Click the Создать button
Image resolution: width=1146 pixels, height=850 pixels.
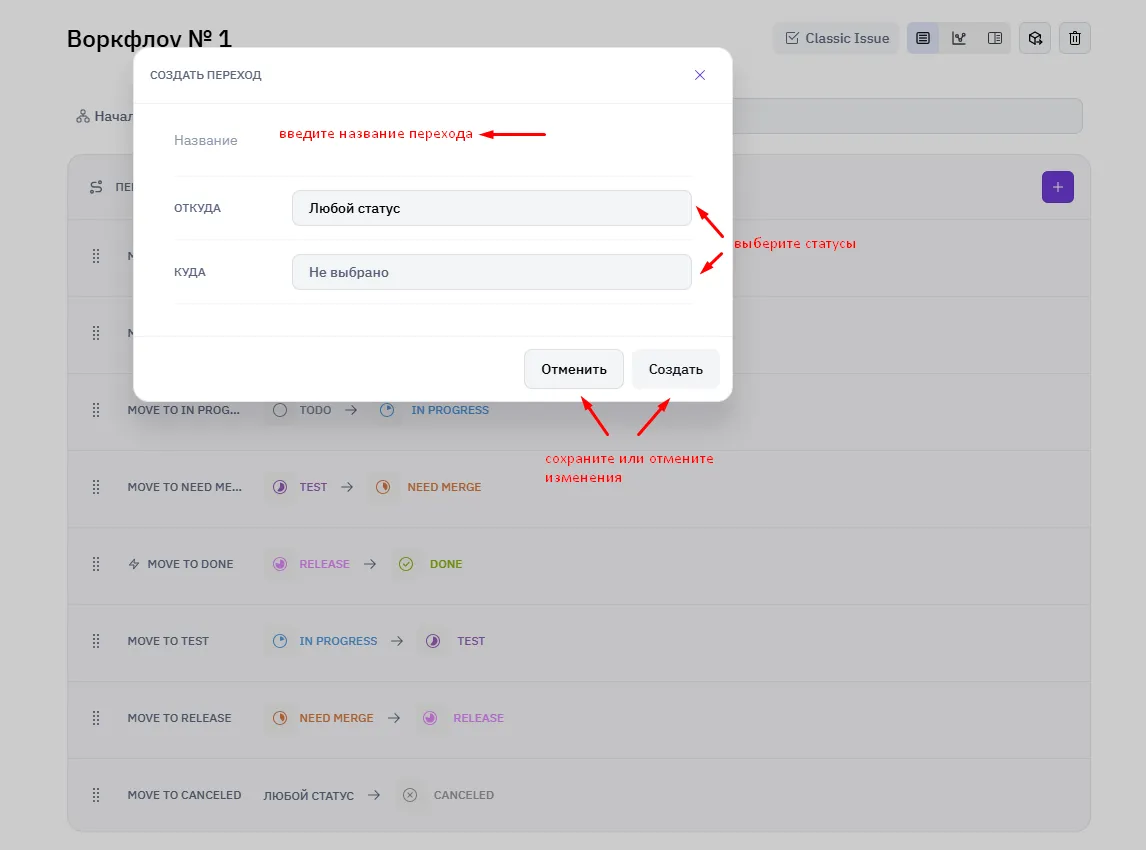pos(675,369)
